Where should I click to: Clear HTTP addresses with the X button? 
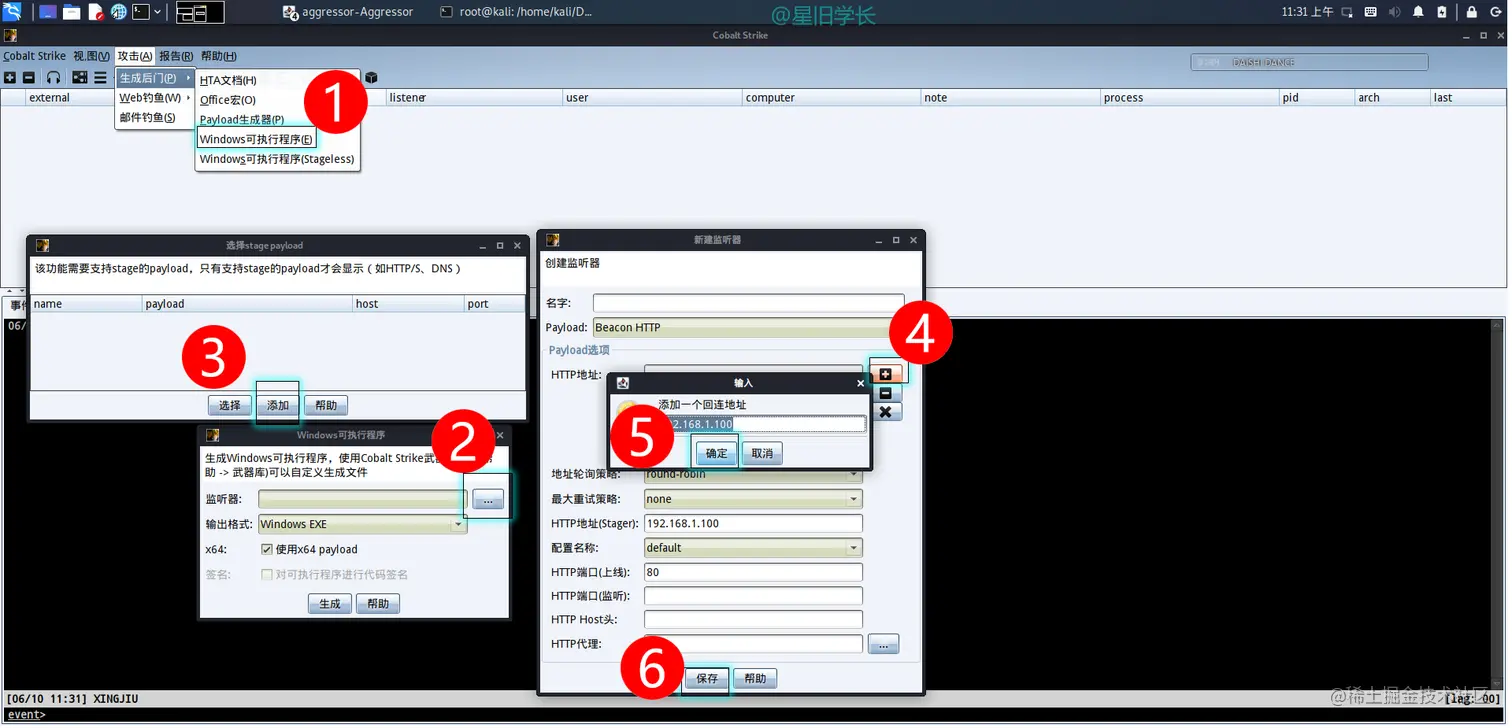[885, 412]
